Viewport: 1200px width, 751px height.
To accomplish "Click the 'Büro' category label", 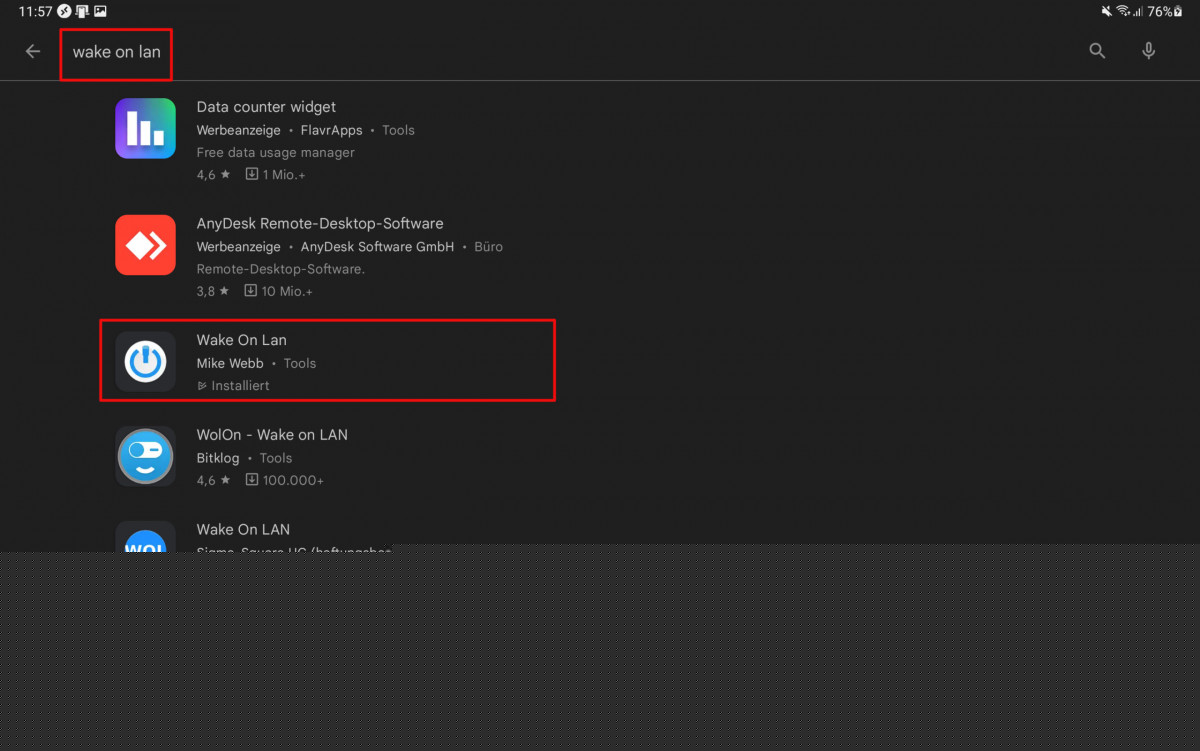I will coord(487,246).
